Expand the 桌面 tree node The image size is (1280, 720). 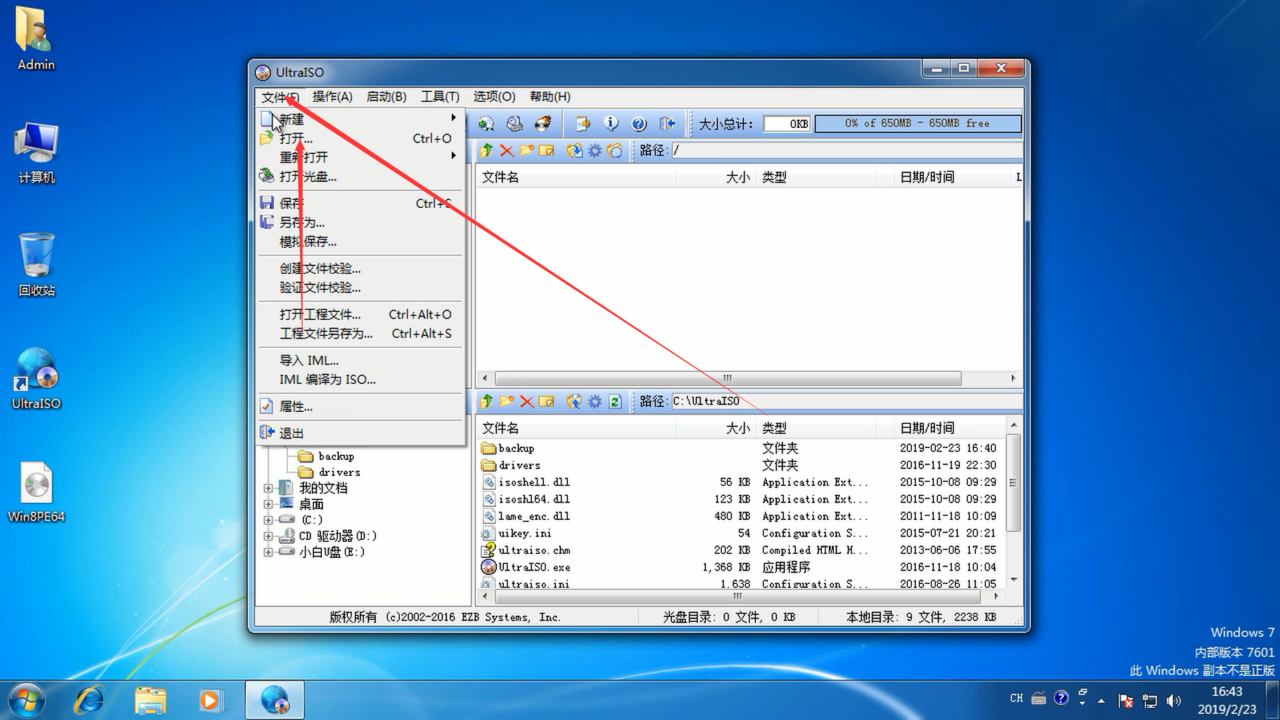coord(268,504)
